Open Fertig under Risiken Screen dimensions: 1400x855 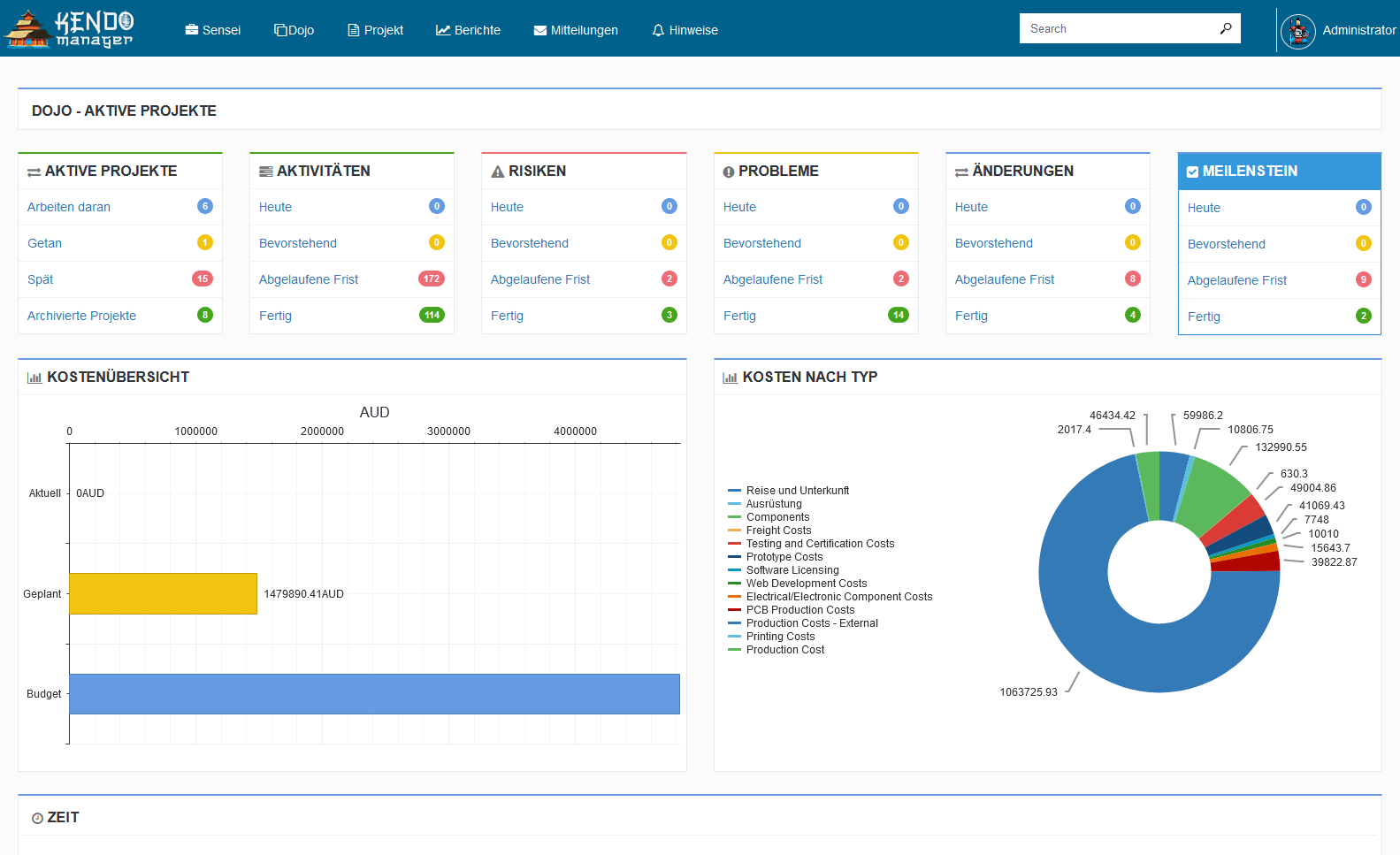pyautogui.click(x=507, y=316)
